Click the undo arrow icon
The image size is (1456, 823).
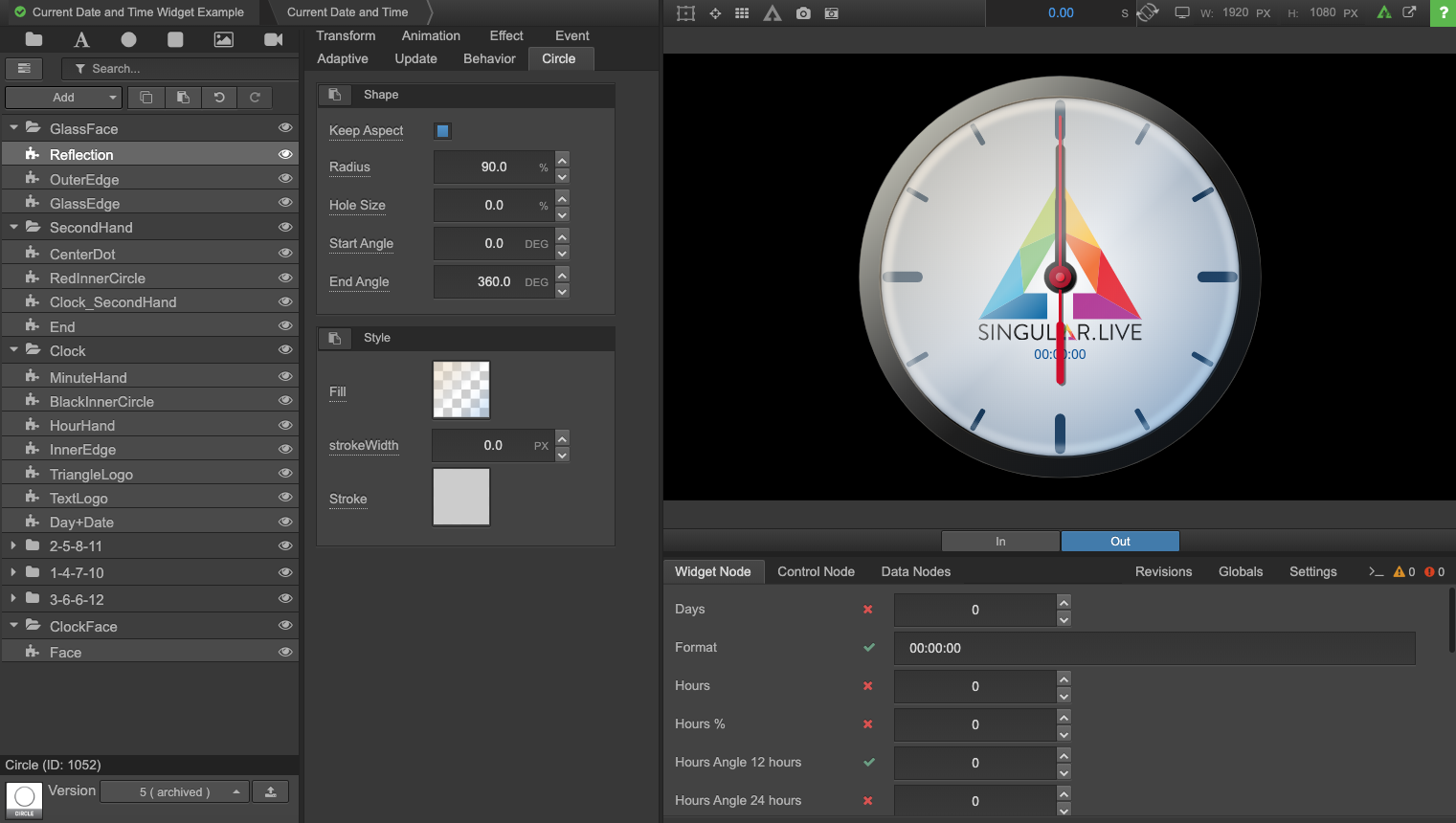(219, 98)
